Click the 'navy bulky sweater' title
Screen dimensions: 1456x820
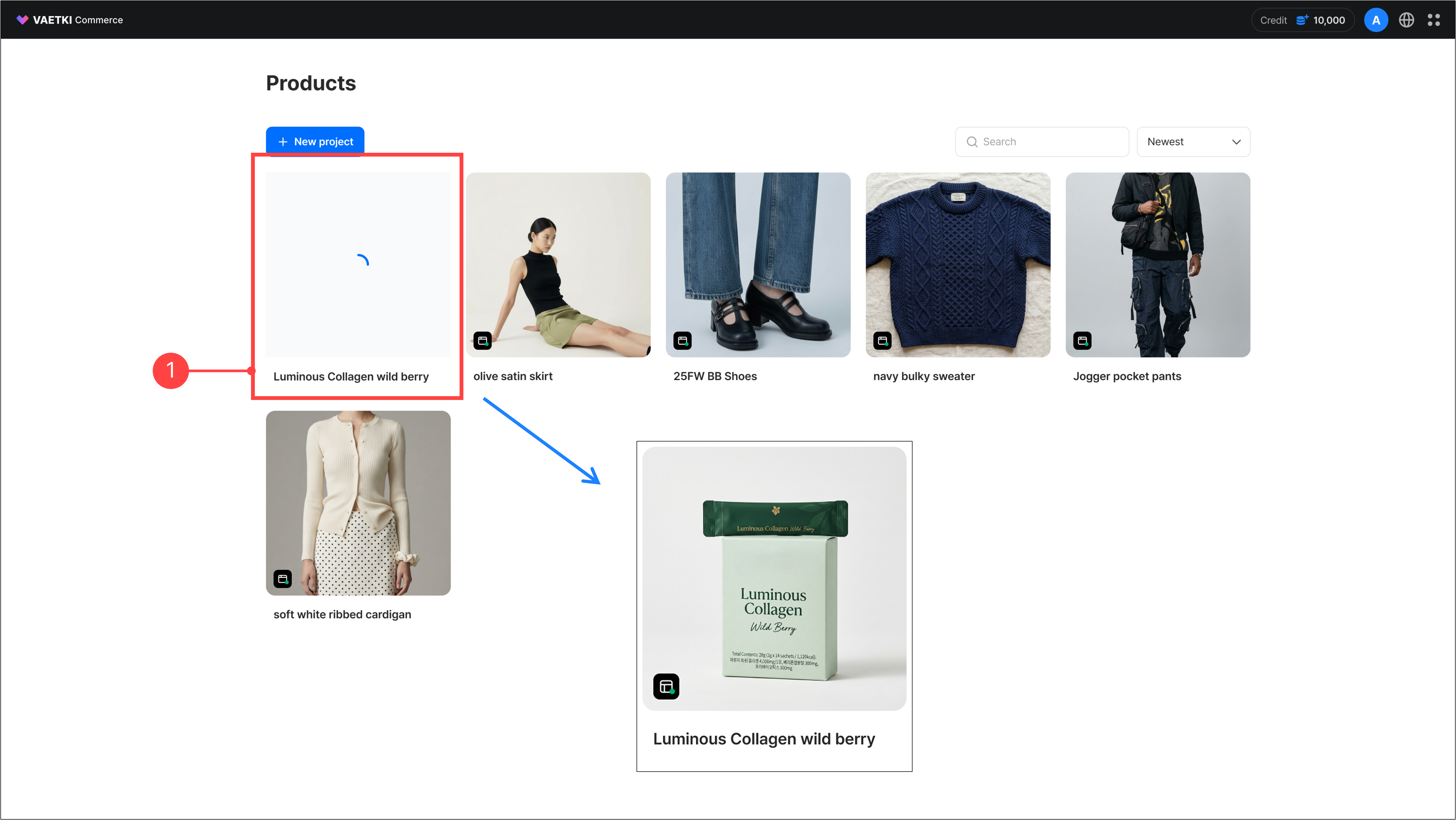point(924,376)
